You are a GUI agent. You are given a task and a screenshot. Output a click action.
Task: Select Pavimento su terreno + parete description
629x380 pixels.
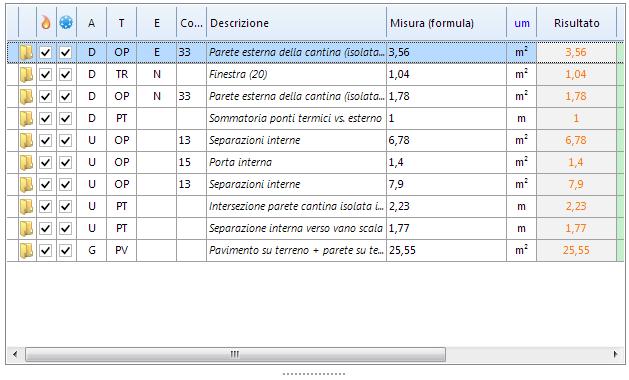tap(296, 251)
